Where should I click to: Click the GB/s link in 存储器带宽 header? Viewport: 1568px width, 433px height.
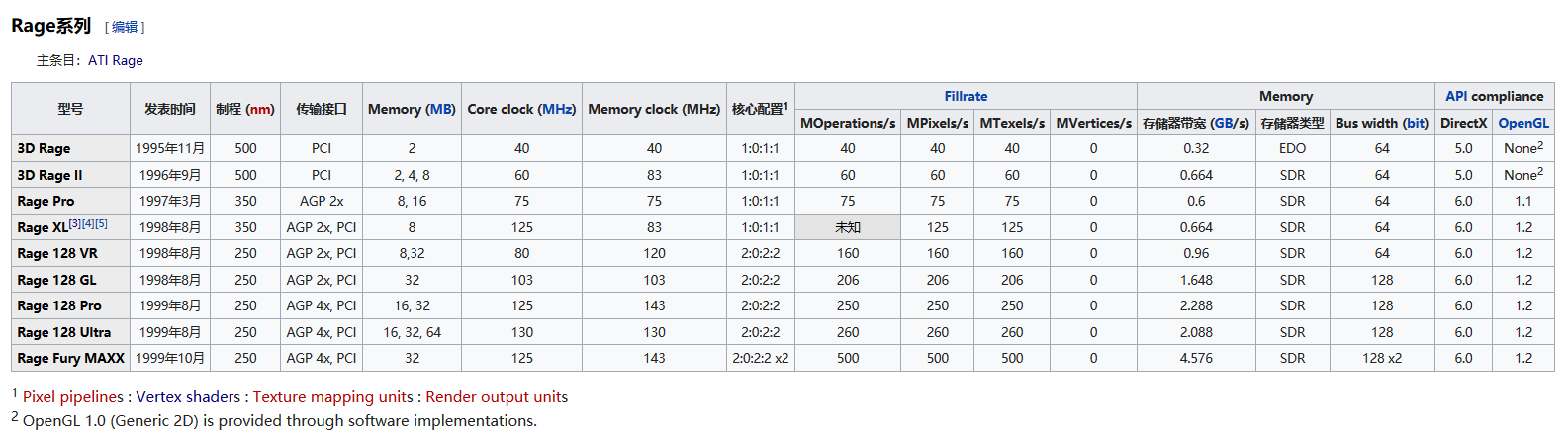click(1230, 123)
